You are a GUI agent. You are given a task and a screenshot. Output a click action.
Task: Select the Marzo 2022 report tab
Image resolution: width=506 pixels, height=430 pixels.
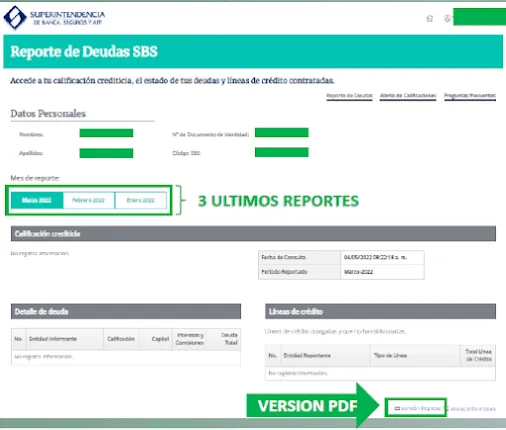37,200
